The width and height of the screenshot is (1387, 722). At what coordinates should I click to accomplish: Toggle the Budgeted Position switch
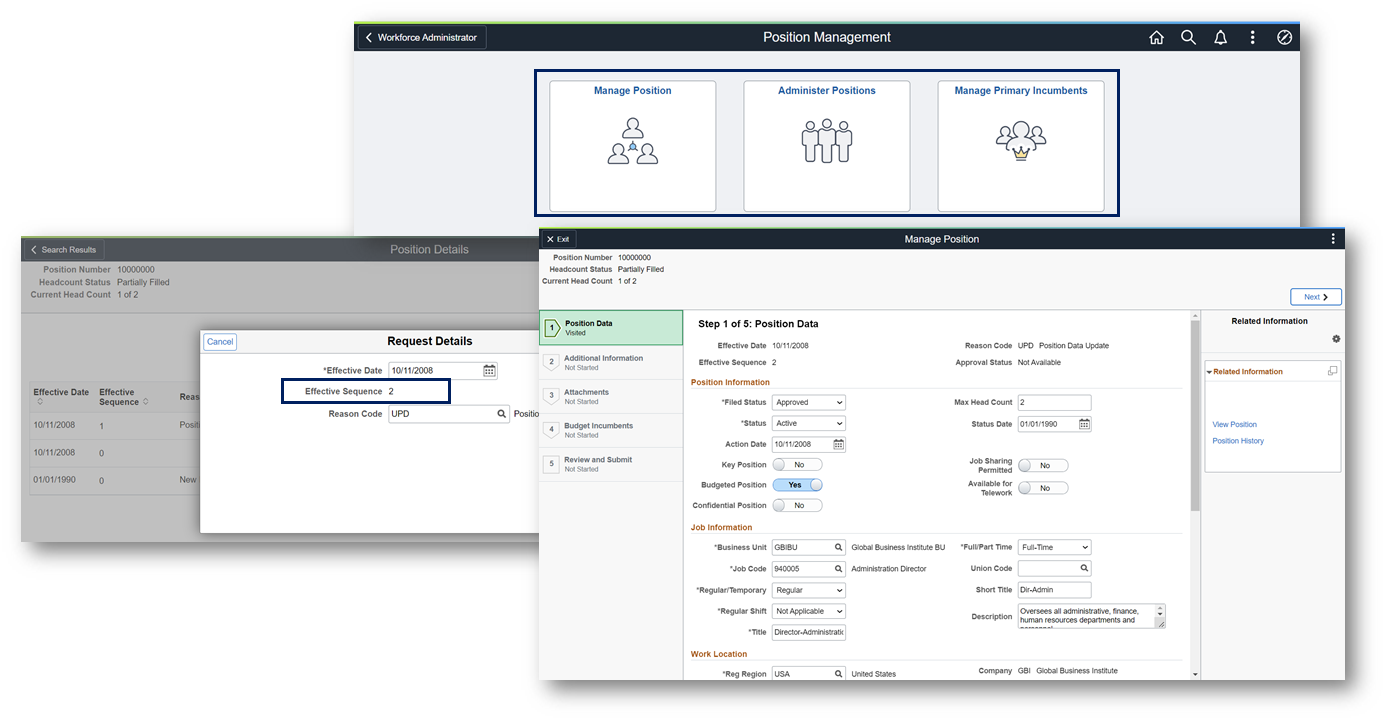(797, 485)
